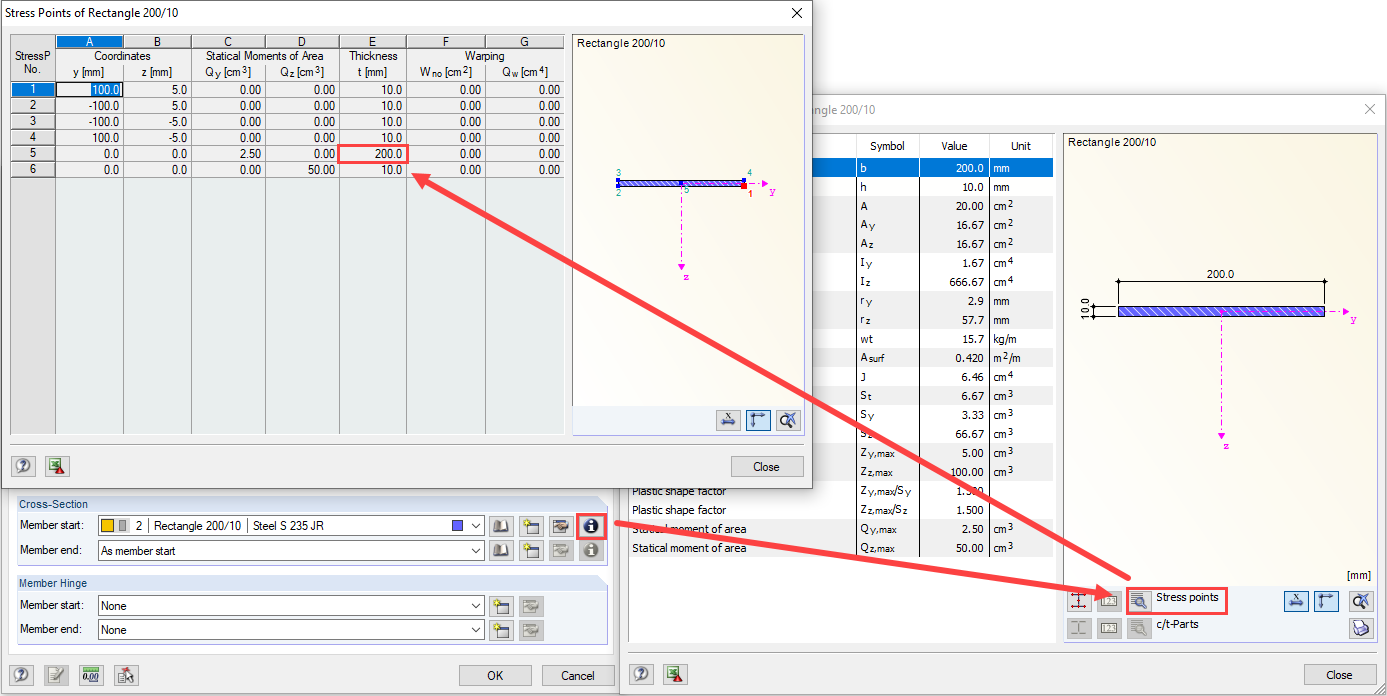Select column G header in stress table
The height and width of the screenshot is (696, 1387).
pos(525,42)
